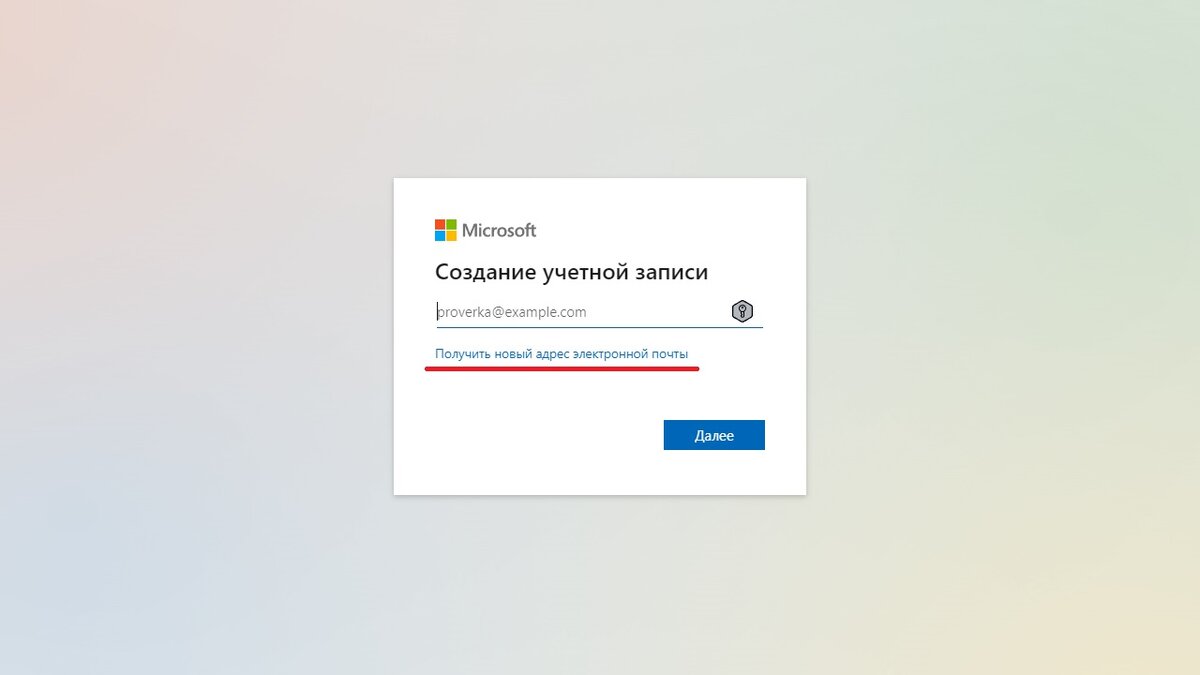Click the Создание учетной записи heading
The image size is (1200, 675).
click(572, 272)
